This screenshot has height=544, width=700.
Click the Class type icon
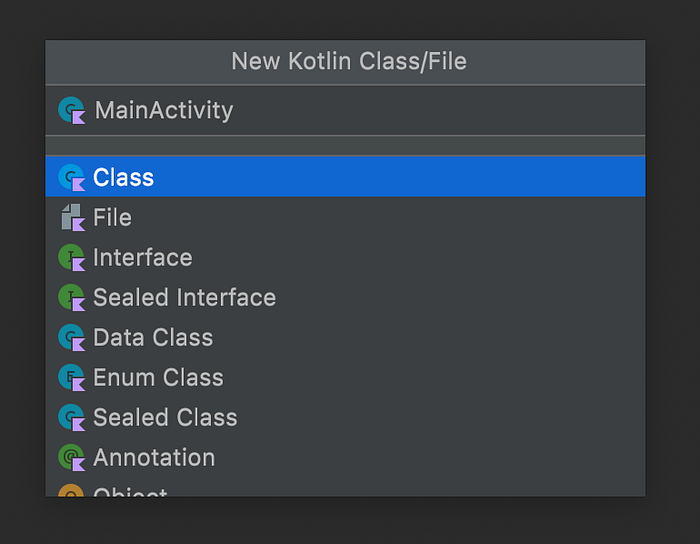pos(71,177)
